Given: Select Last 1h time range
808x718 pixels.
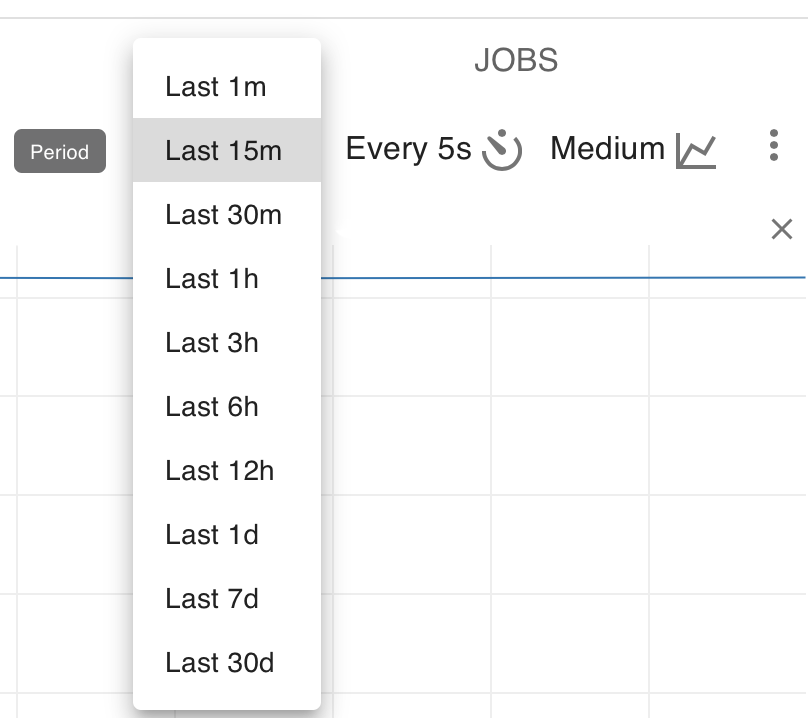Looking at the screenshot, I should 227,278.
